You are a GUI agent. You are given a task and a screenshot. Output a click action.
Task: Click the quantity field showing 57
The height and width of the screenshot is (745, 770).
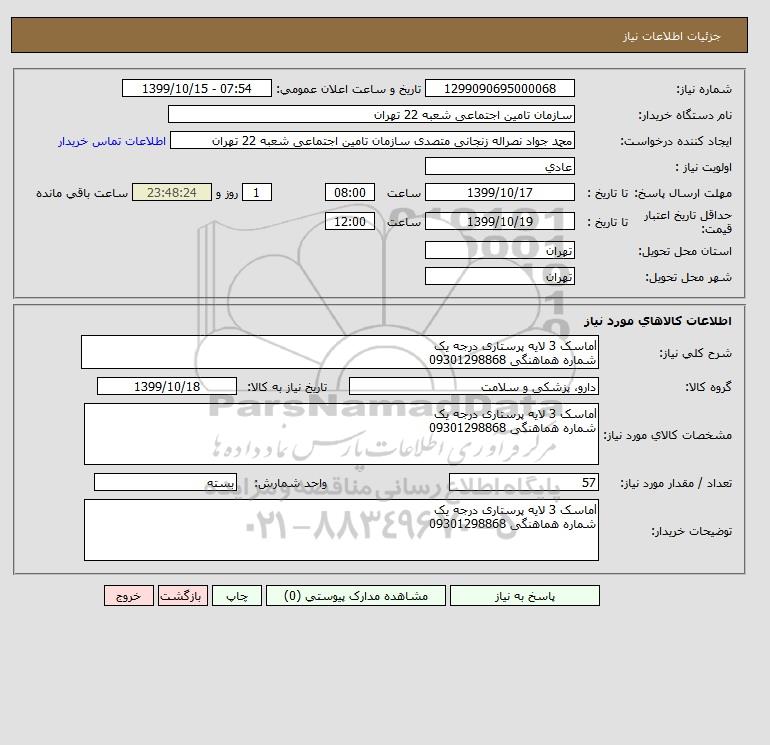[x=523, y=482]
